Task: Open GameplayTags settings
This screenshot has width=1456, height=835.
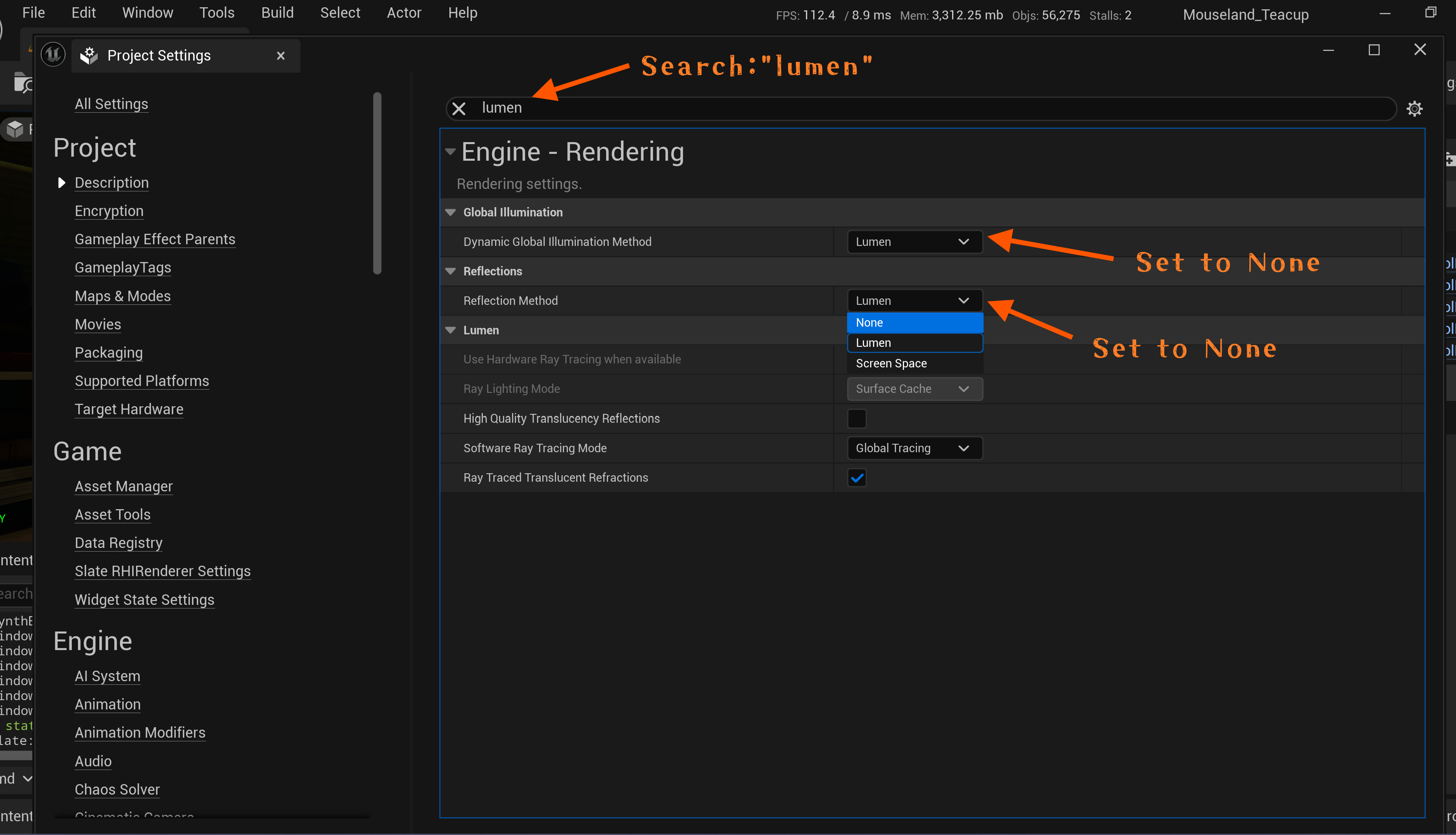Action: pos(123,268)
